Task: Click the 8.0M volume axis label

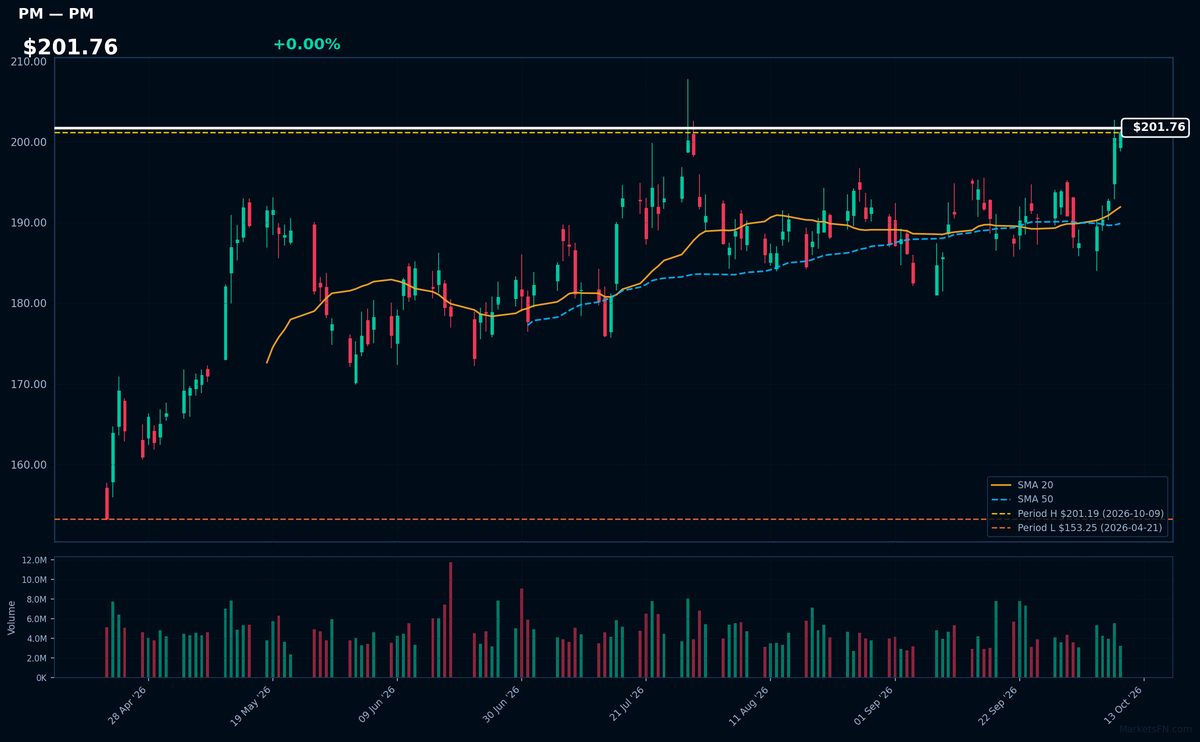Action: pos(36,599)
